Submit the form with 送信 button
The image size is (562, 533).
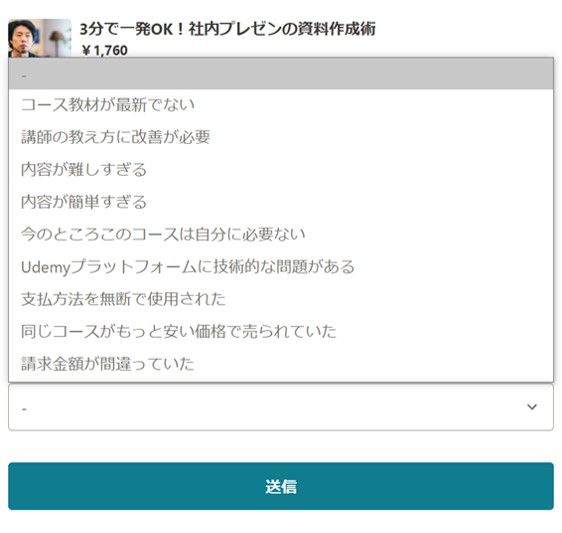click(x=281, y=486)
